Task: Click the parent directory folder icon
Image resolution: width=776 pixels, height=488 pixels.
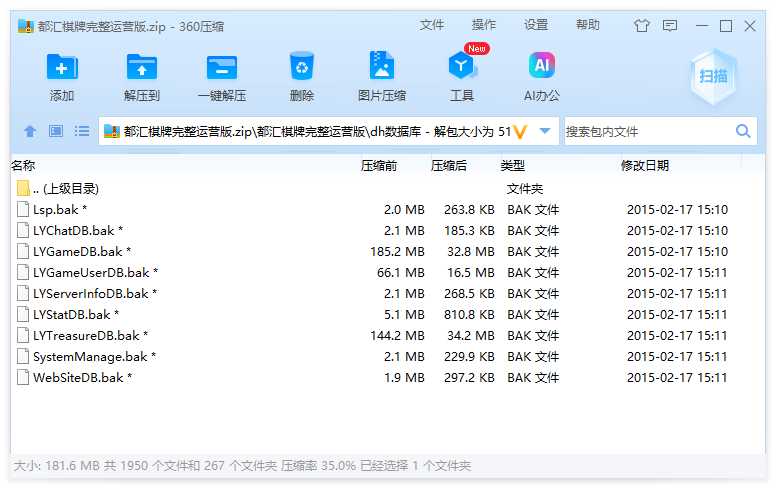Action: [x=23, y=188]
